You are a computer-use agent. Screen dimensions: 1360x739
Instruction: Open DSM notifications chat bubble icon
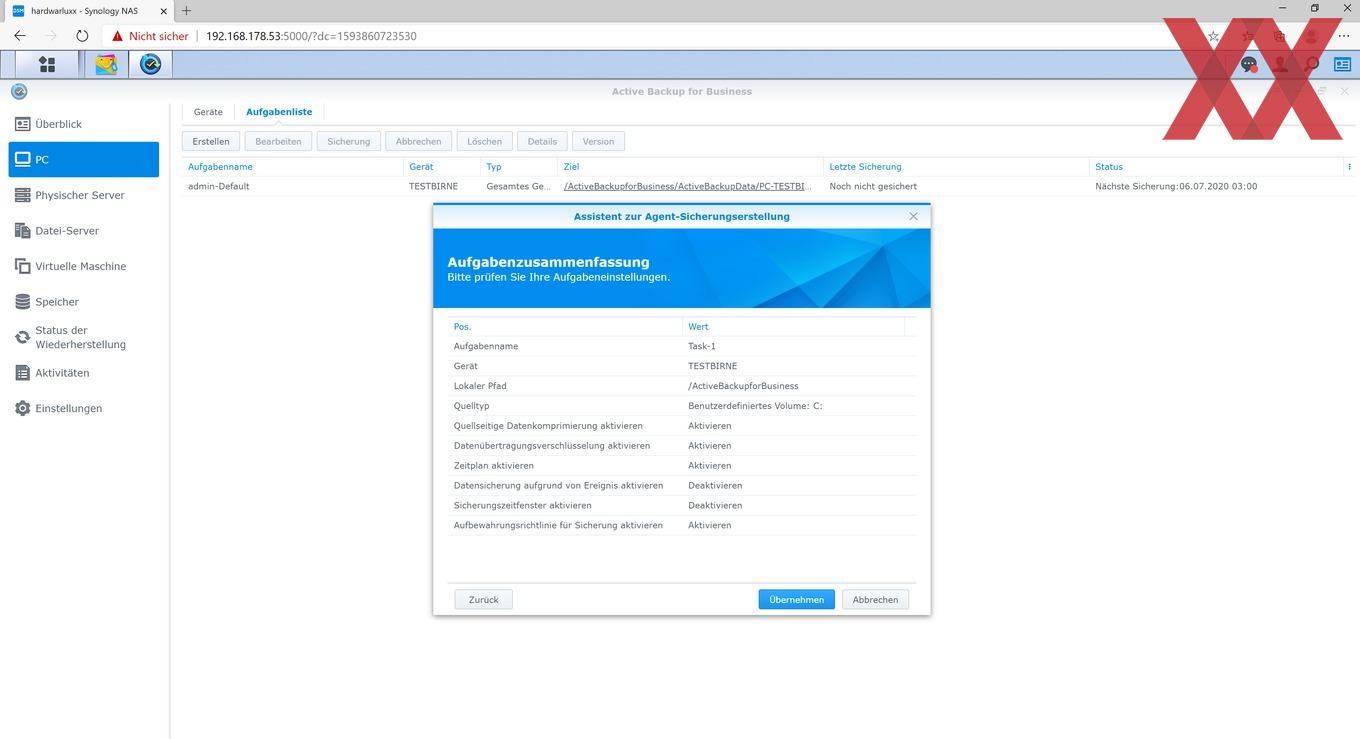[1249, 65]
